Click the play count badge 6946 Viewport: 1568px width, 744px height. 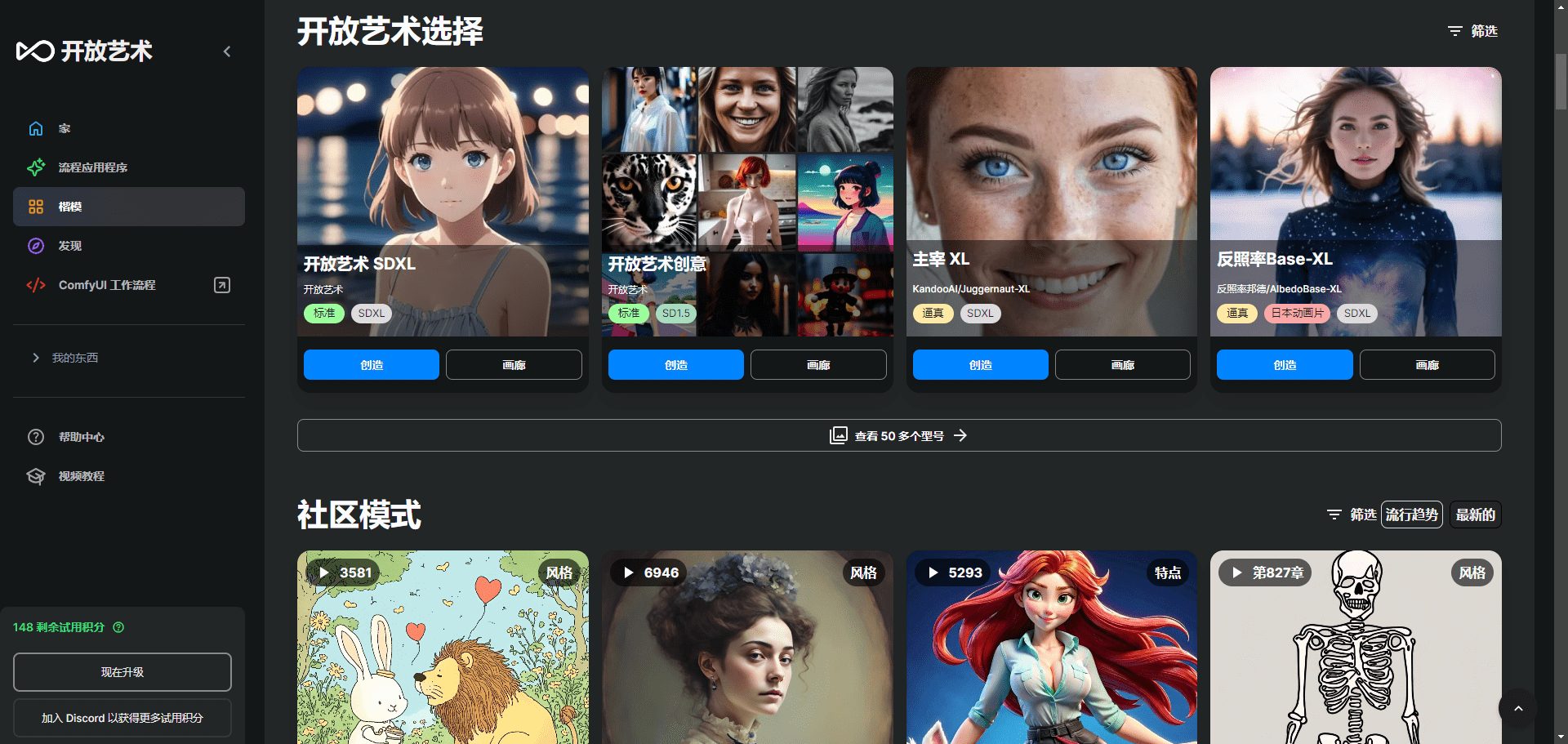pyautogui.click(x=650, y=572)
